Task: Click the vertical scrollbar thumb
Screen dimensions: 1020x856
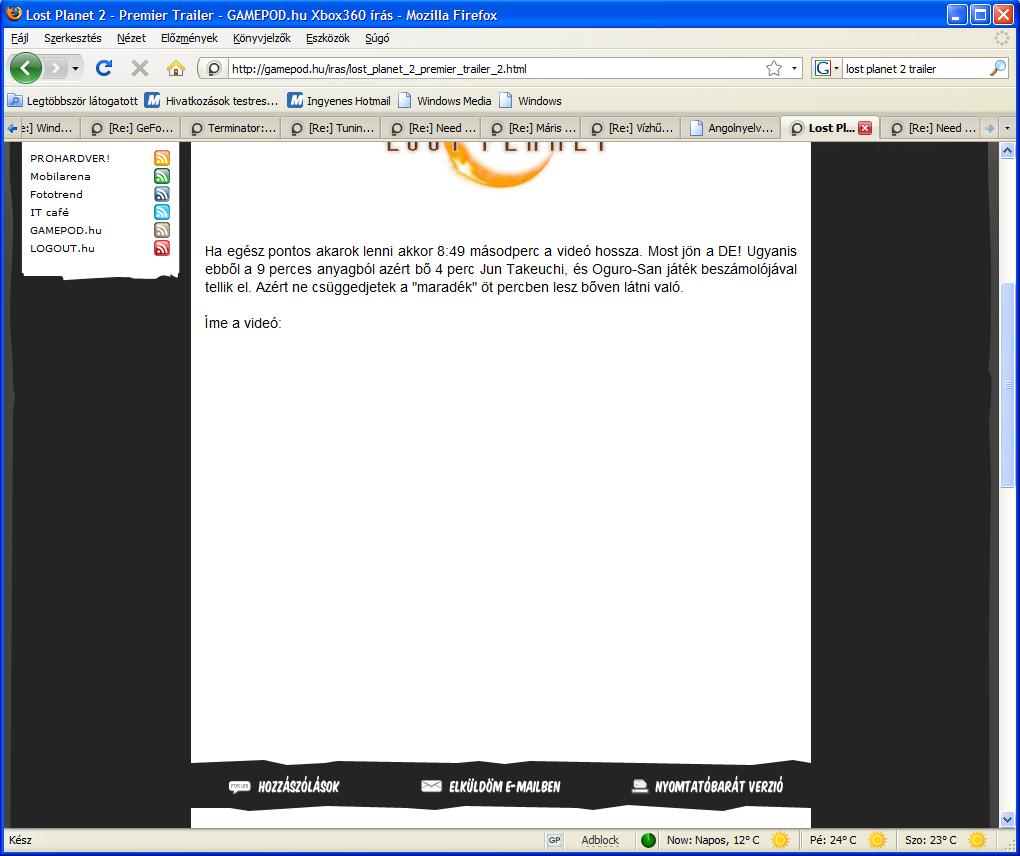Action: (1007, 384)
